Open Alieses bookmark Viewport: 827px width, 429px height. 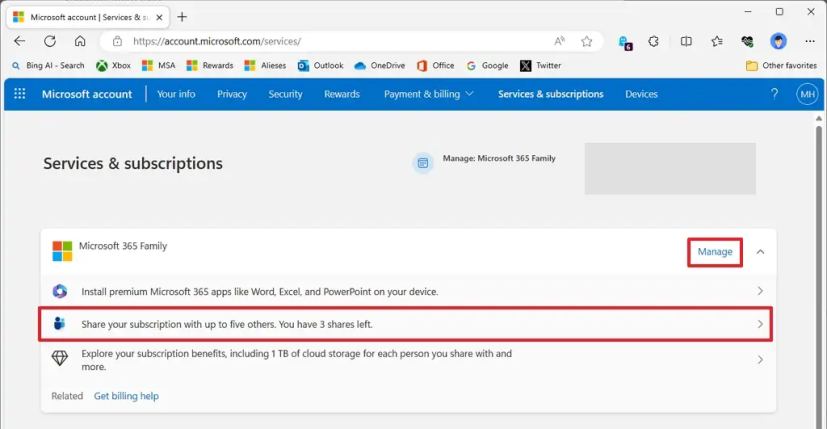coord(265,65)
